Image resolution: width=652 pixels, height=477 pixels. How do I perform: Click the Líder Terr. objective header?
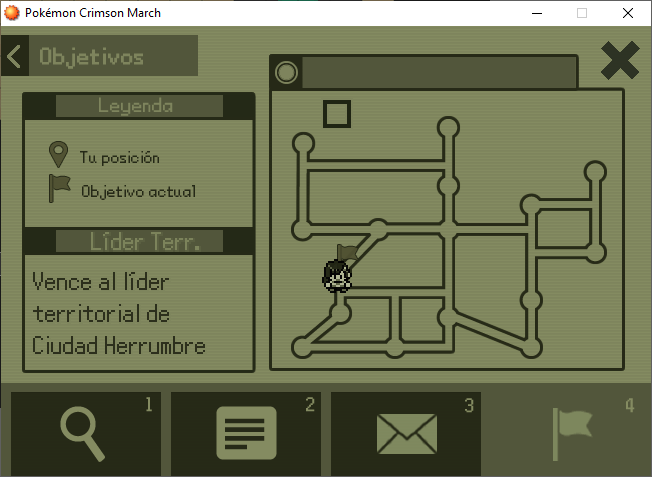[137, 242]
